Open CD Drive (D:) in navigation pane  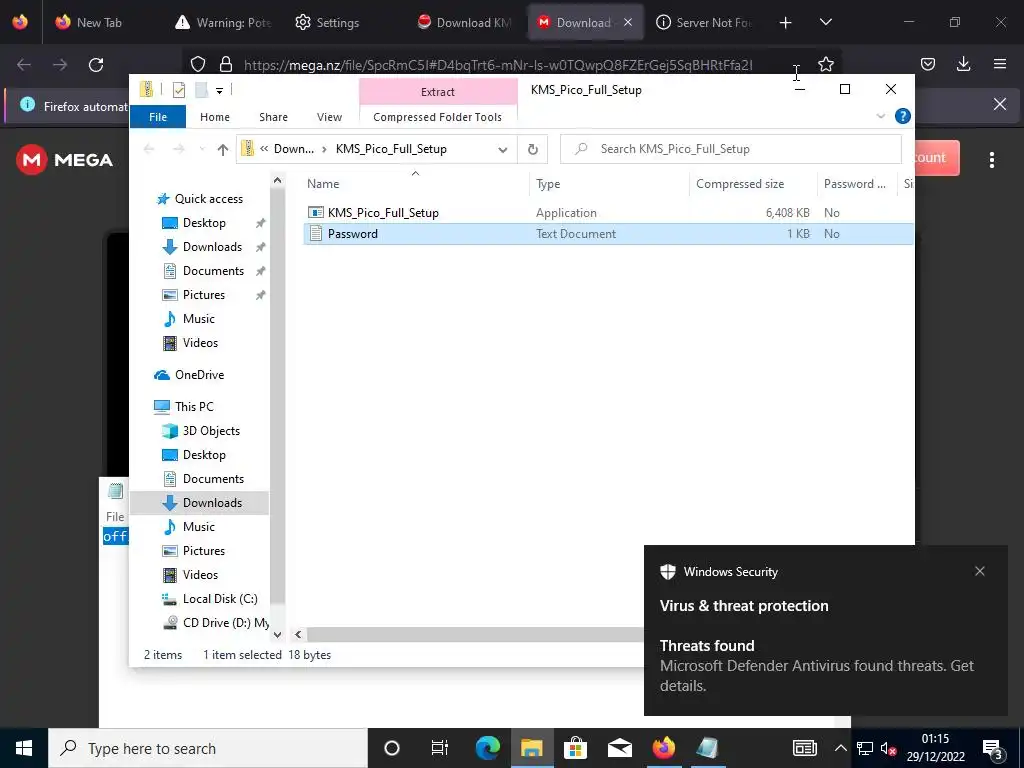pyautogui.click(x=225, y=623)
